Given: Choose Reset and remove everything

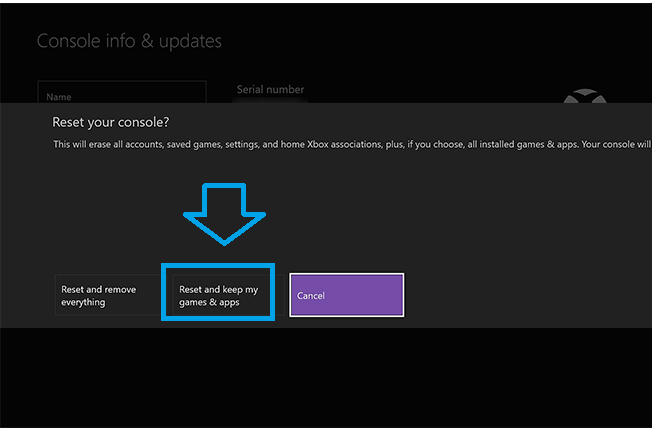Looking at the screenshot, I should [x=111, y=295].
